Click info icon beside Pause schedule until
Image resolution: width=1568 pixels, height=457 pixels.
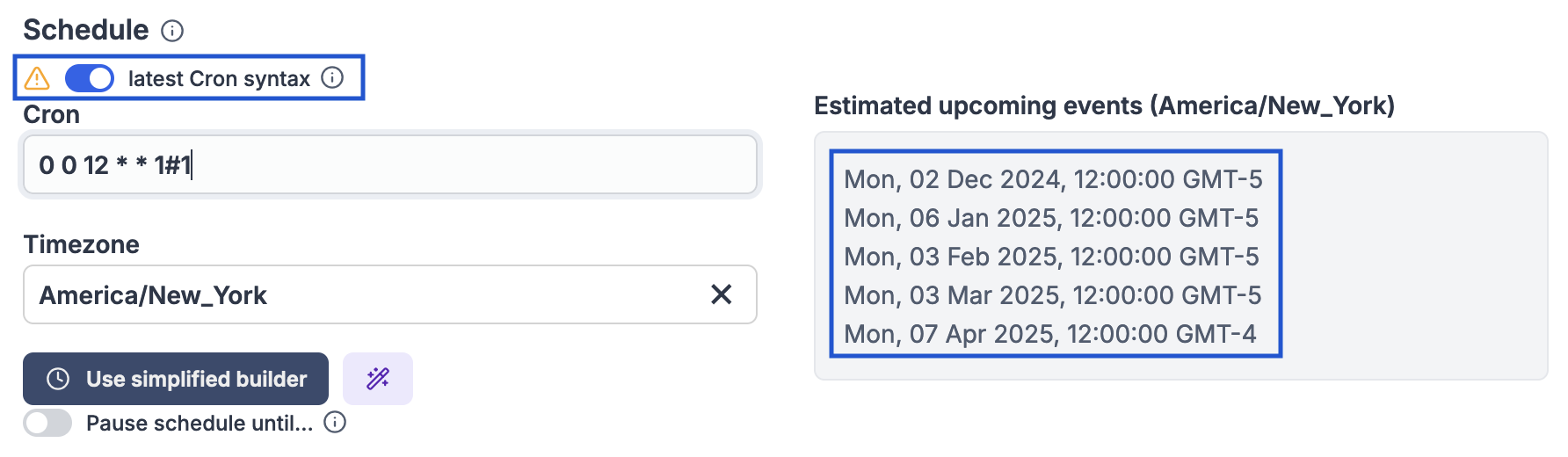[335, 423]
